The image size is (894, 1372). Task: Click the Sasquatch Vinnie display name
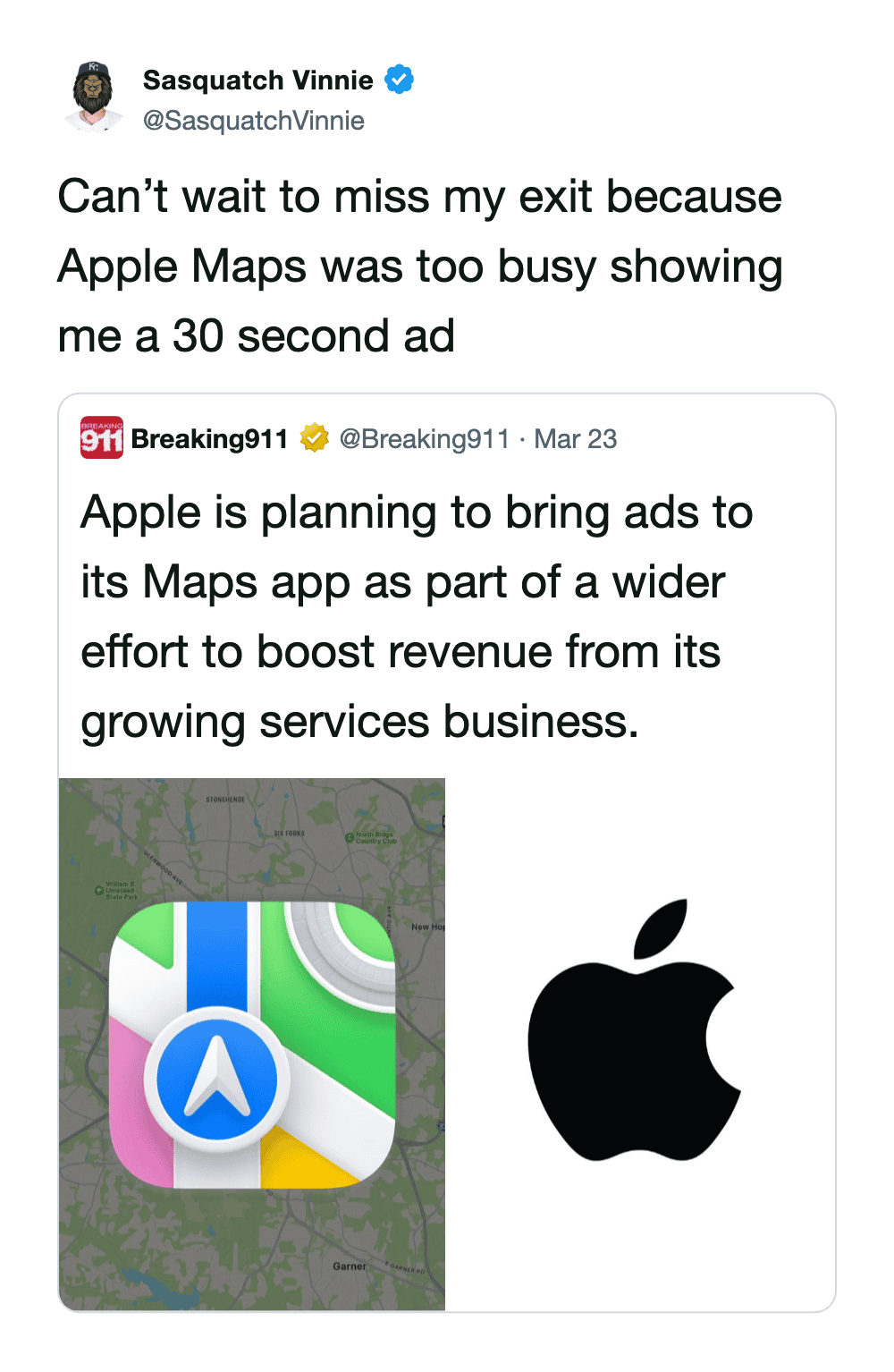pos(257,80)
